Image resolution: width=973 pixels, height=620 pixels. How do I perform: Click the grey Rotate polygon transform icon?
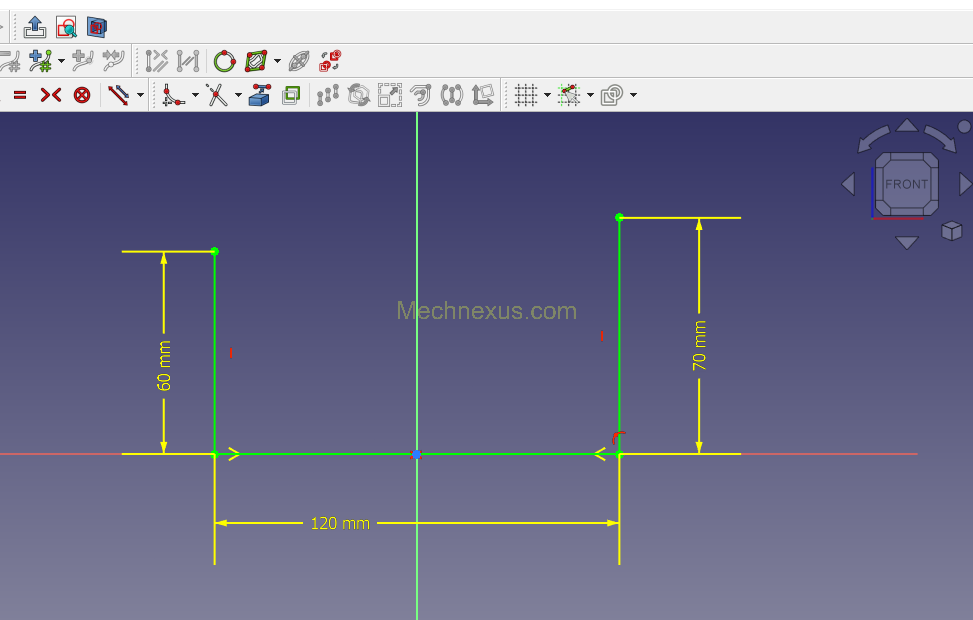pos(359,95)
